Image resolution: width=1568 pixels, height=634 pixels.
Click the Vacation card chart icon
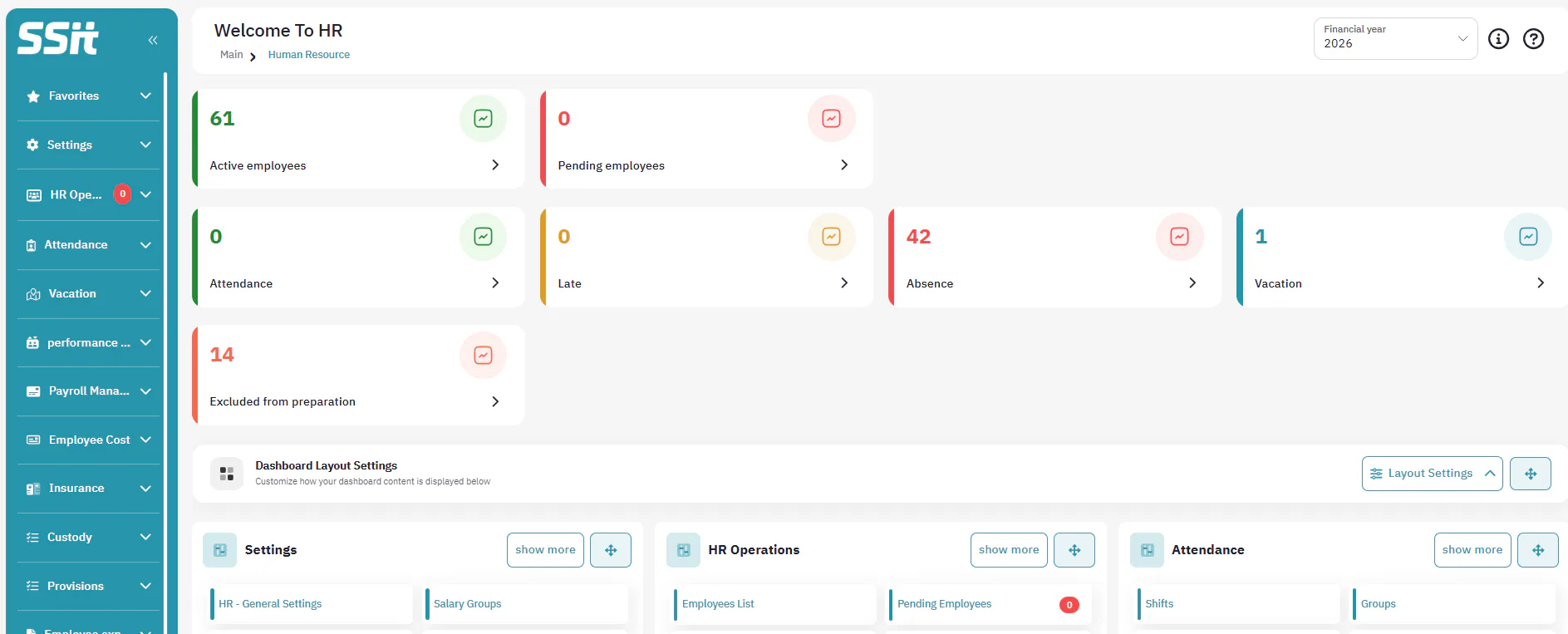pos(1527,237)
